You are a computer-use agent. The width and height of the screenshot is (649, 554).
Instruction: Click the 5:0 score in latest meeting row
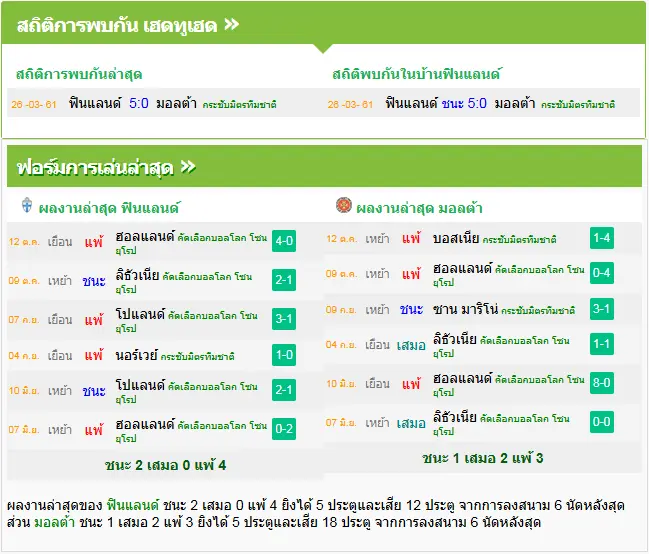click(x=139, y=103)
